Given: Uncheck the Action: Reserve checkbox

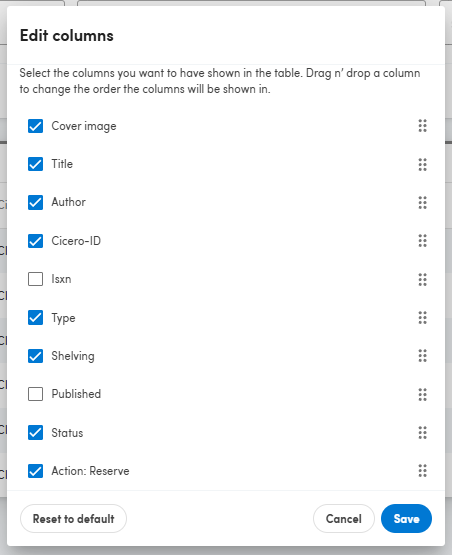Looking at the screenshot, I should click(x=35, y=471).
